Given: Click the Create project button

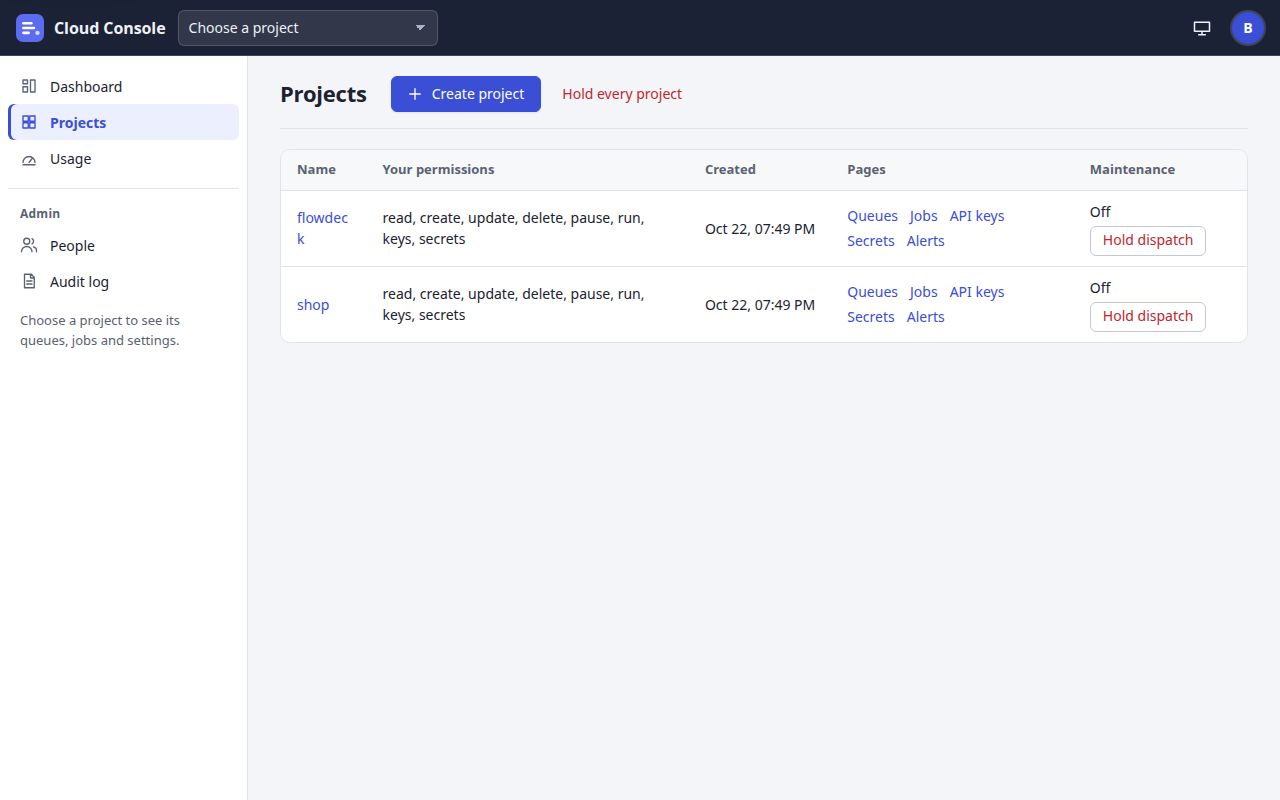Looking at the screenshot, I should click(466, 94).
